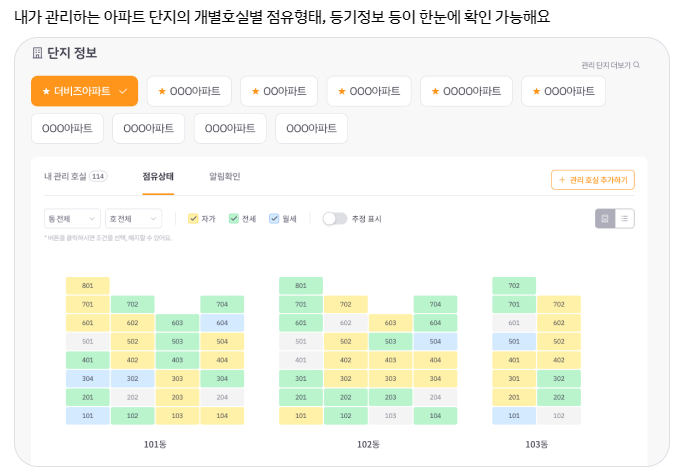The width and height of the screenshot is (678, 476).
Task: Click unit 801 in 102동
Action: pos(301,286)
